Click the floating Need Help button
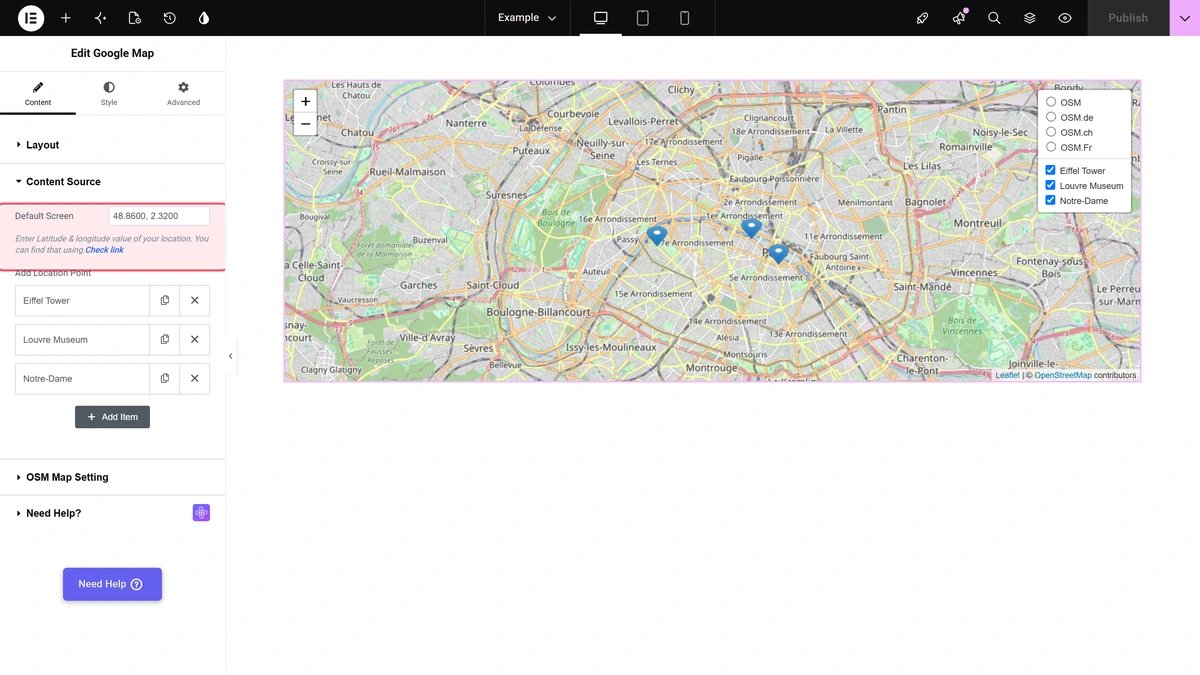Screen dimensions: 1200x675 (112, 584)
